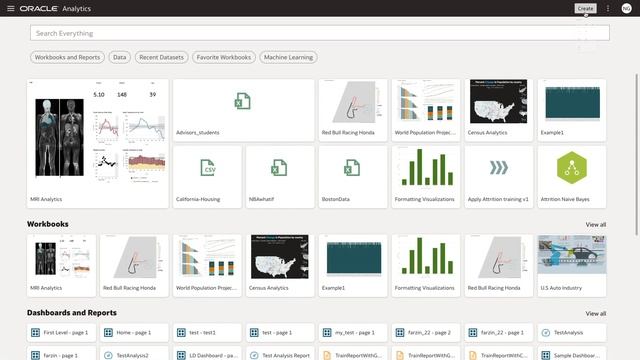Click the dashboard icon beside farzin_22 - page 1
Viewport: 640px width, 360px height.
tap(473, 333)
